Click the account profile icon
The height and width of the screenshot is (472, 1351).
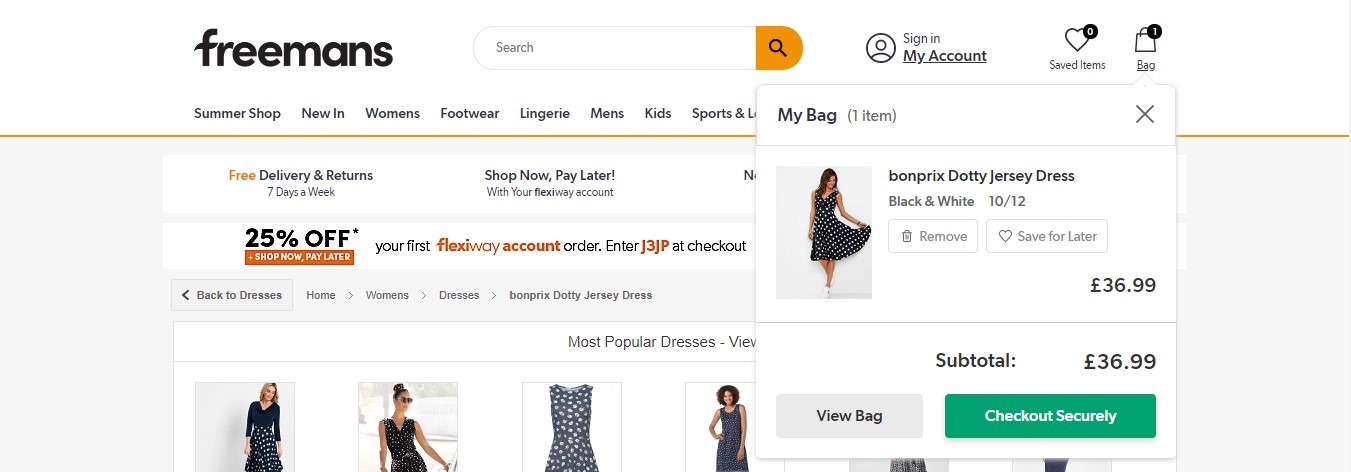(880, 48)
